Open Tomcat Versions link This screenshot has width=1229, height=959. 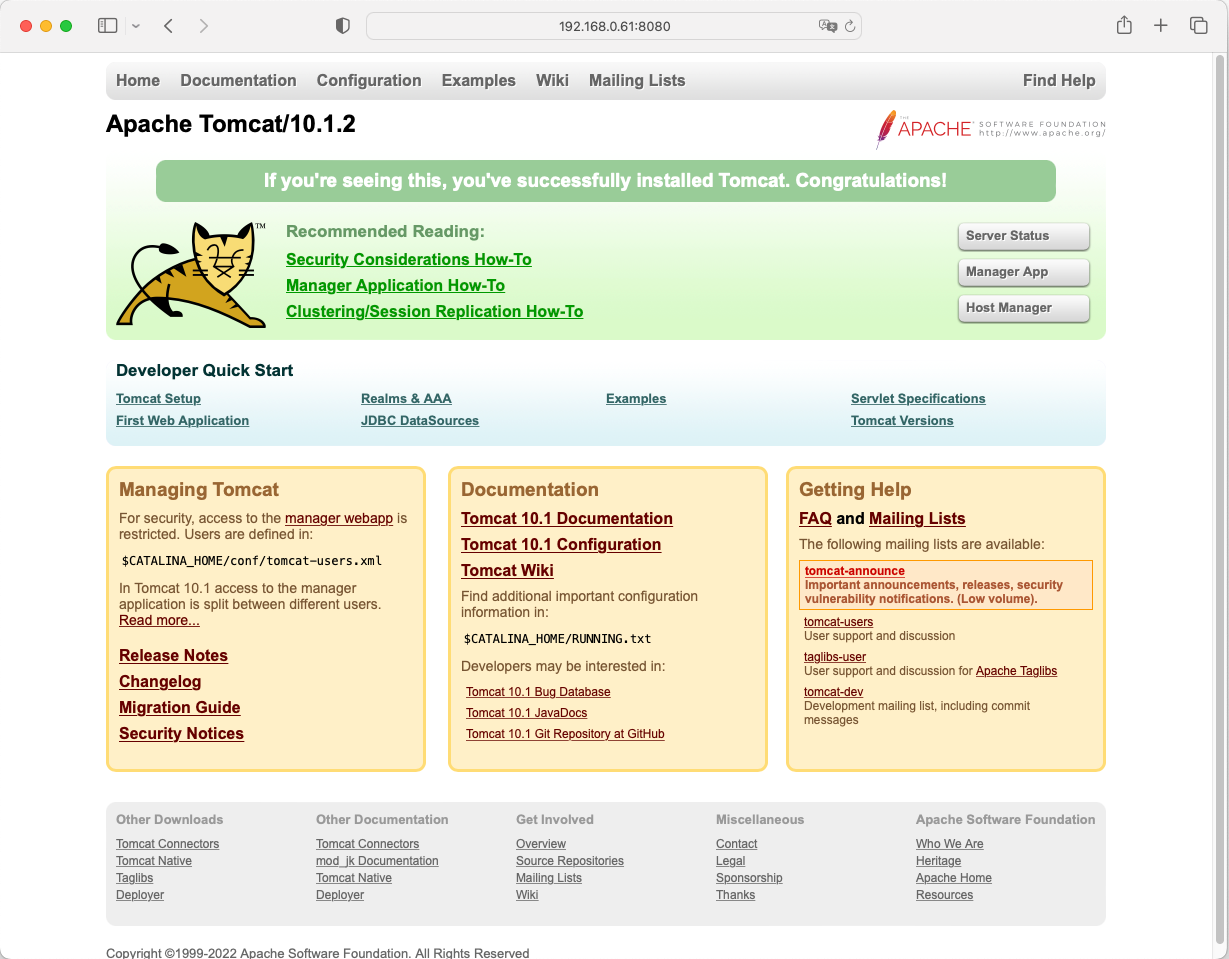pyautogui.click(x=902, y=420)
